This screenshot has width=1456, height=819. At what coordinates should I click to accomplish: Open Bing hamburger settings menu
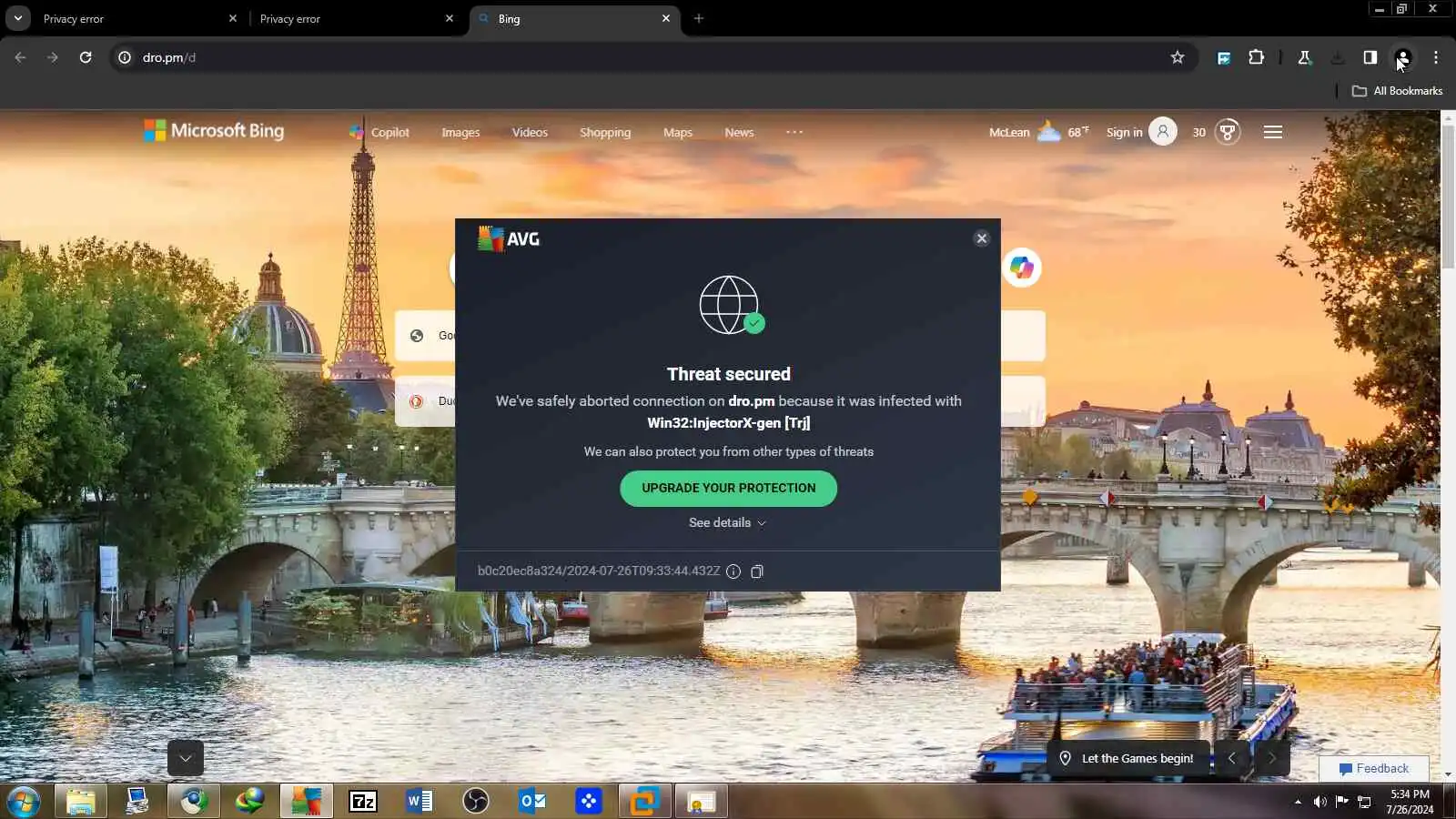(1273, 132)
